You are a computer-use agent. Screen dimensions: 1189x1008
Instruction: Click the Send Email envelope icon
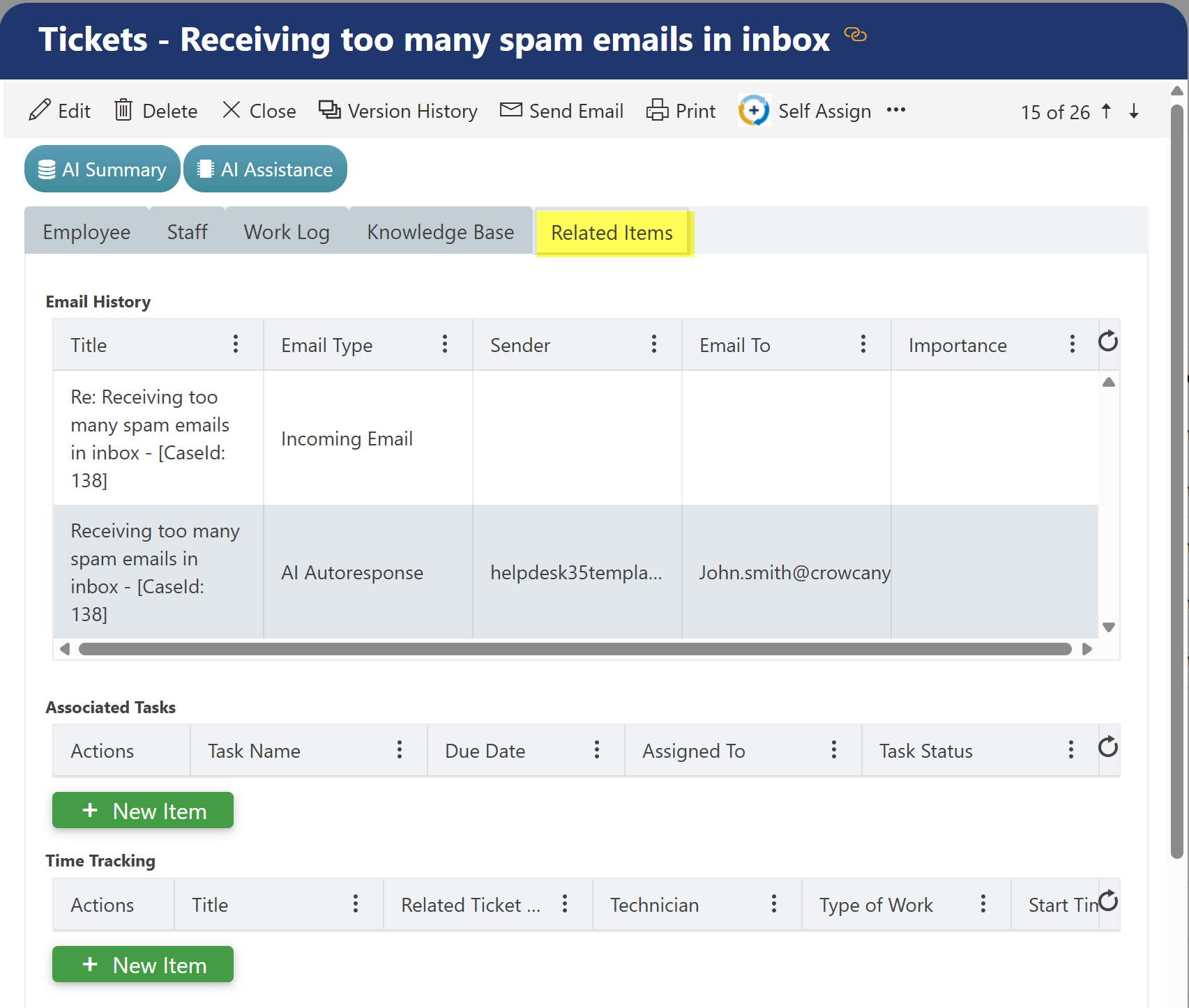tap(510, 110)
